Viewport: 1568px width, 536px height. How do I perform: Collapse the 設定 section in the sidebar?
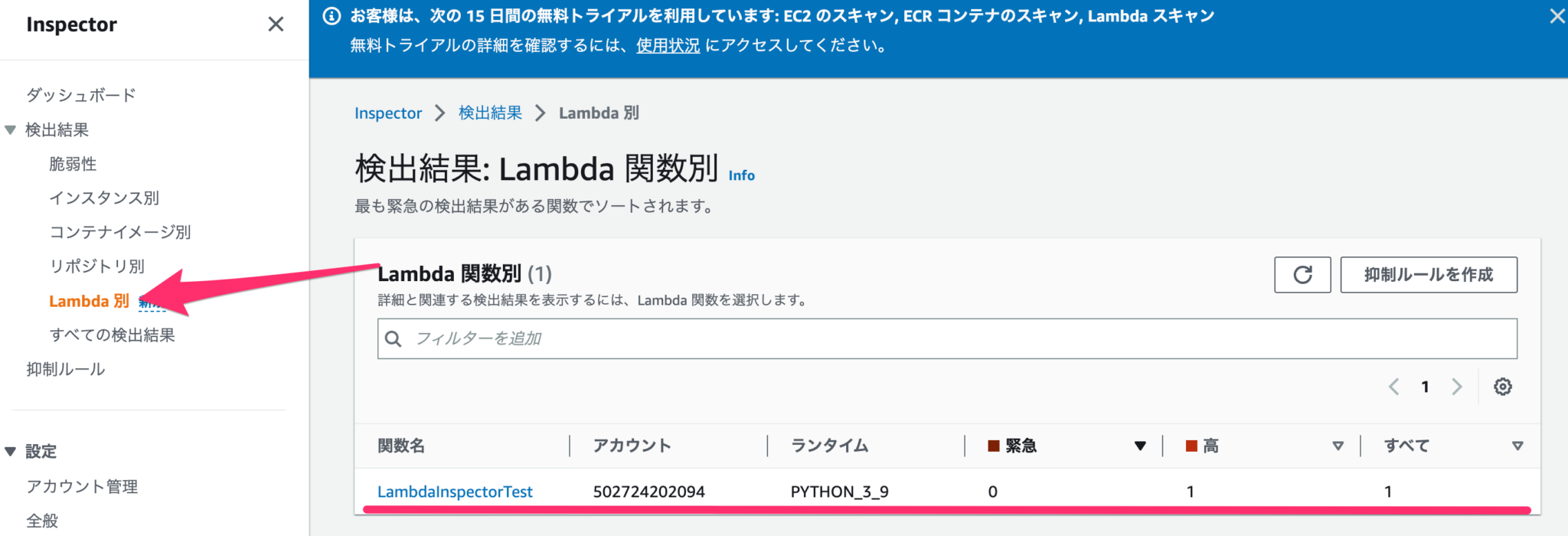10,451
